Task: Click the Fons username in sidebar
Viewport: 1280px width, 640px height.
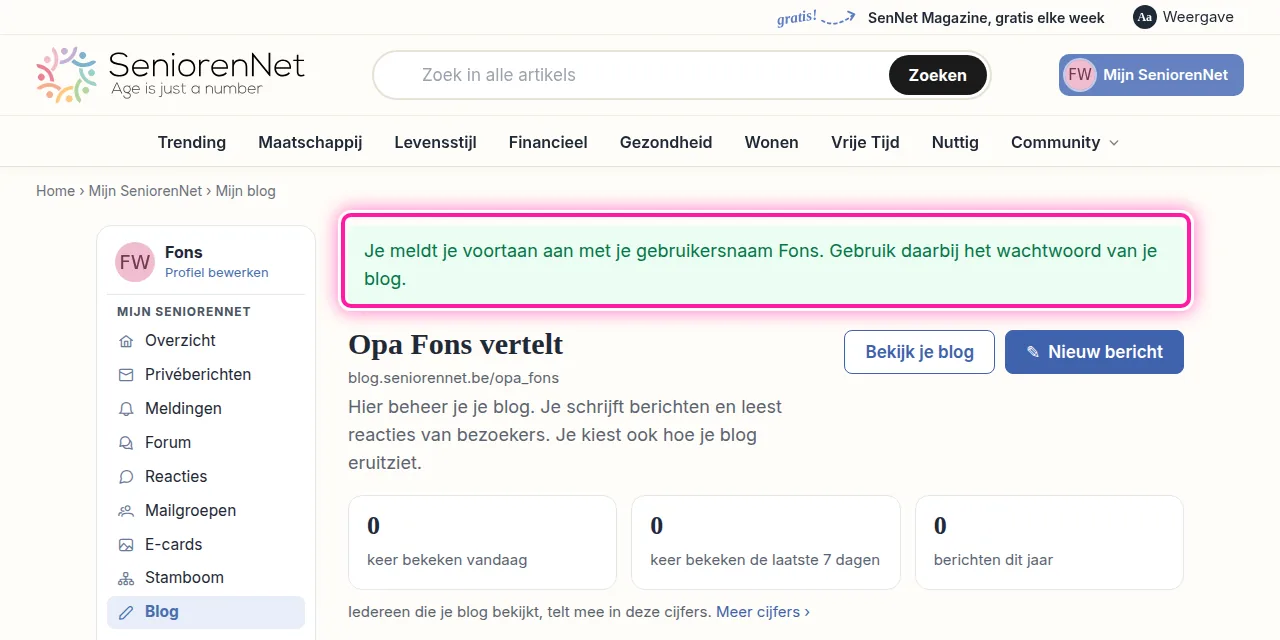Action: pyautogui.click(x=184, y=252)
